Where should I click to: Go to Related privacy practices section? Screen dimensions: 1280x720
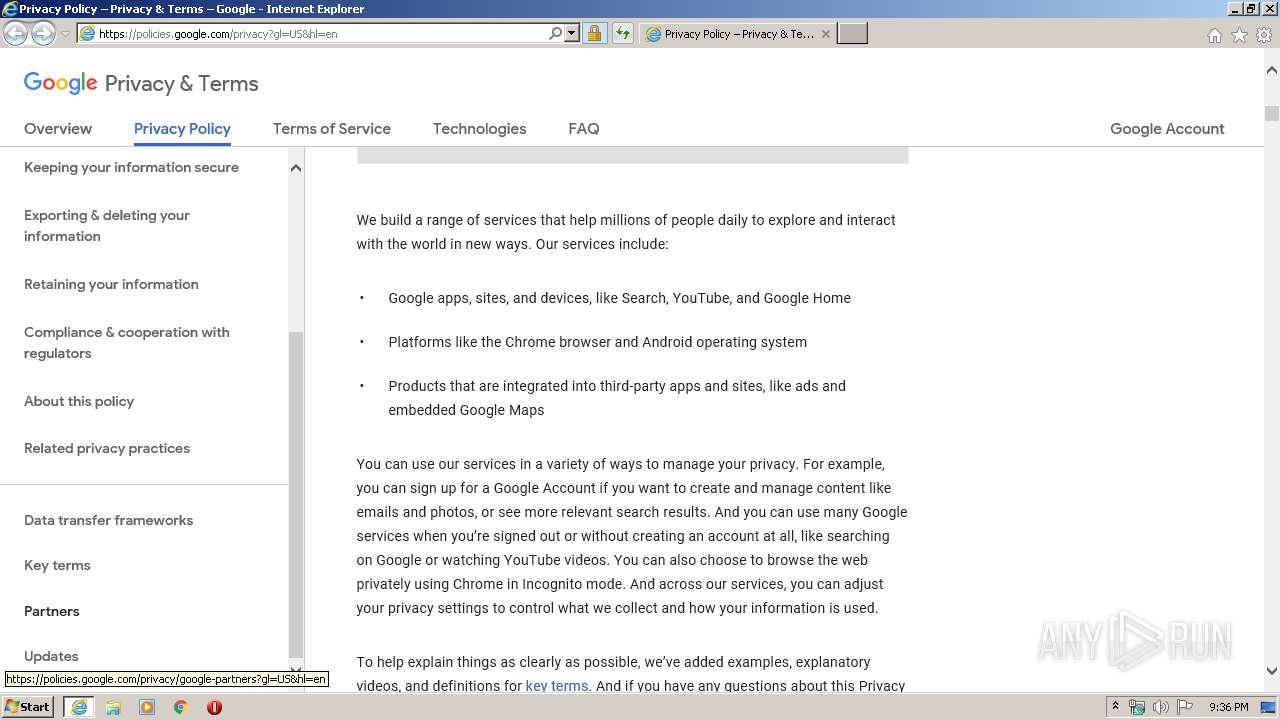point(107,448)
